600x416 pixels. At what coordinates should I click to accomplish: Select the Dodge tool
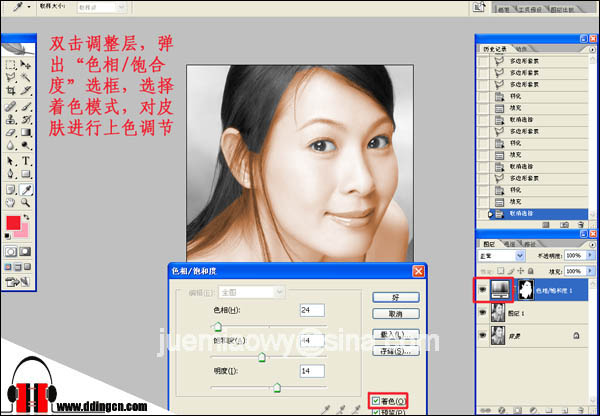click(x=26, y=145)
